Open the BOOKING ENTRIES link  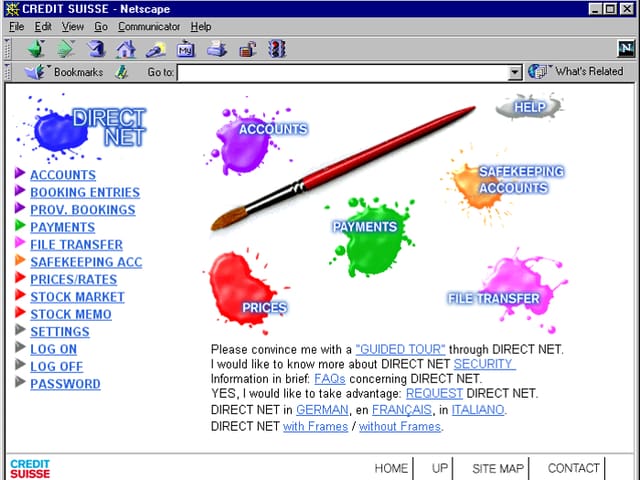pyautogui.click(x=85, y=192)
